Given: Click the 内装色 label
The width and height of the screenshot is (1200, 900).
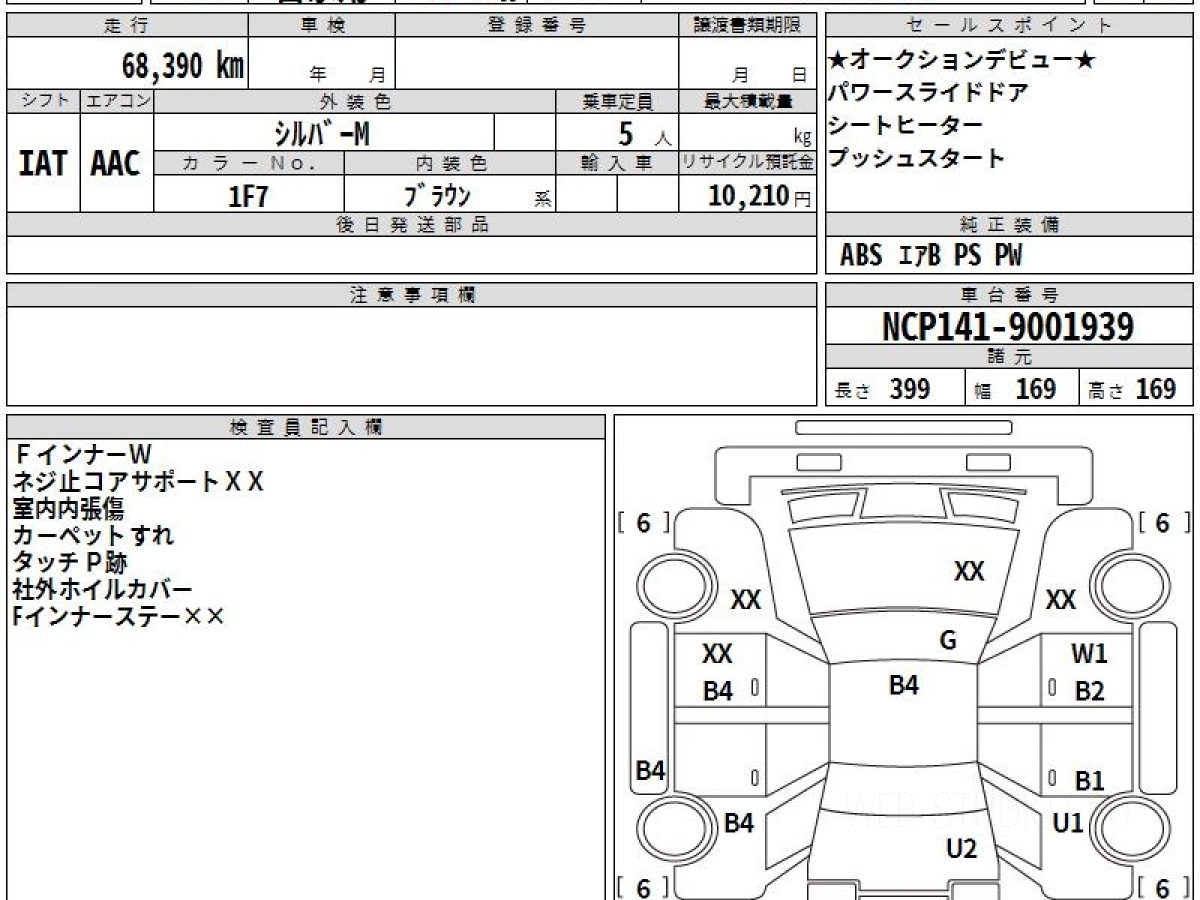Looking at the screenshot, I should pos(450,162).
